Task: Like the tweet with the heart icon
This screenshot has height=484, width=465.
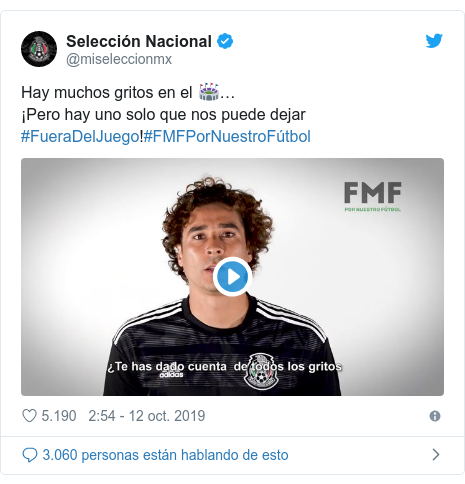Action: (29, 416)
